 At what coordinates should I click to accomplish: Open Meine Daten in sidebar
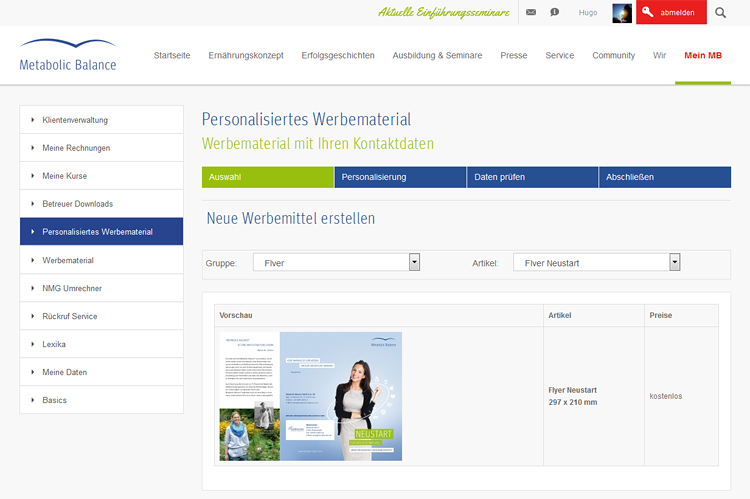point(101,372)
